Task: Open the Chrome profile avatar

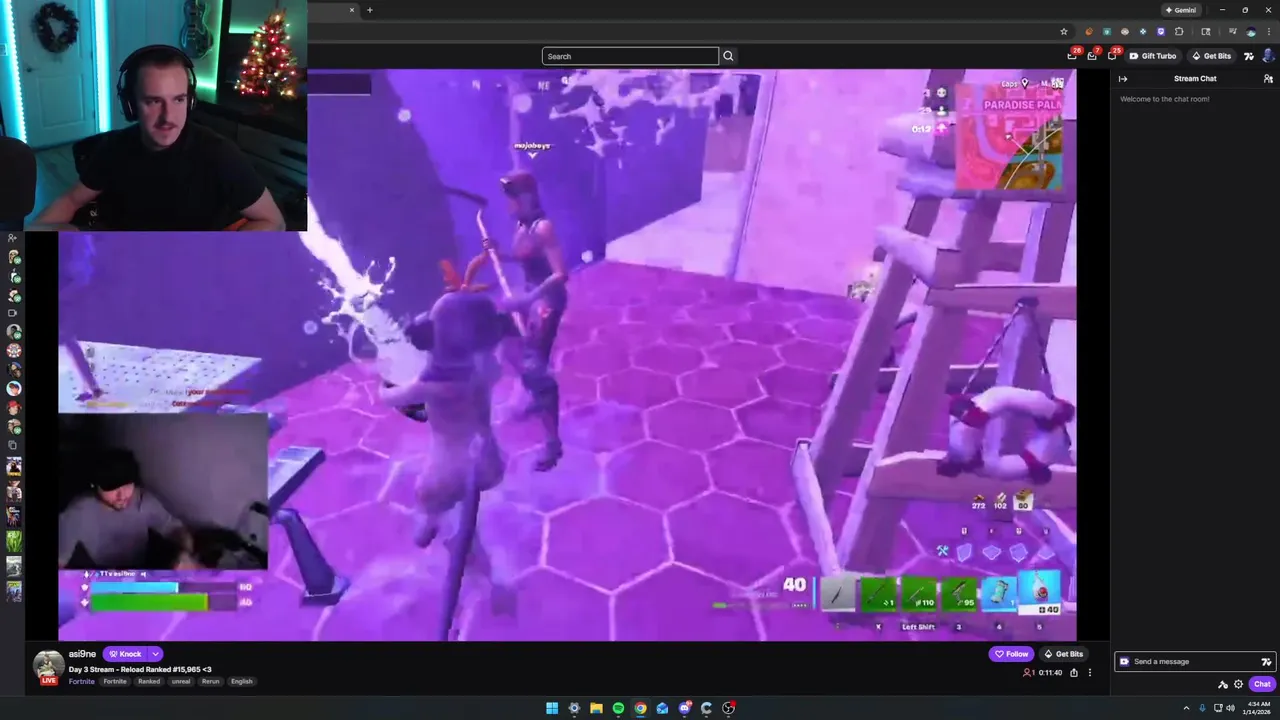Action: click(x=1251, y=31)
